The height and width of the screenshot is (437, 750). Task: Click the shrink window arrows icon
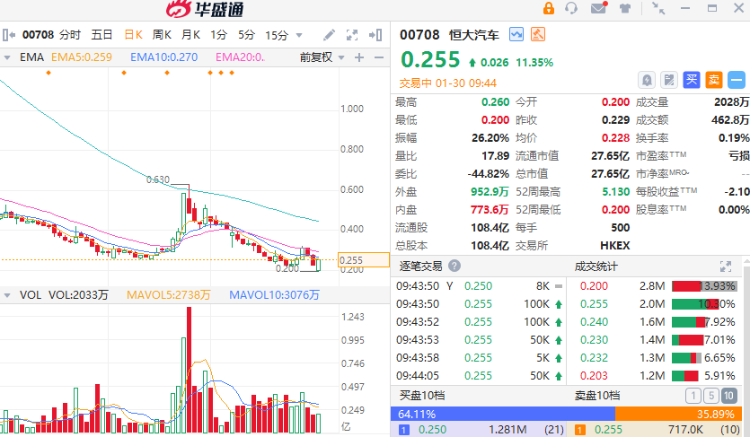[659, 8]
